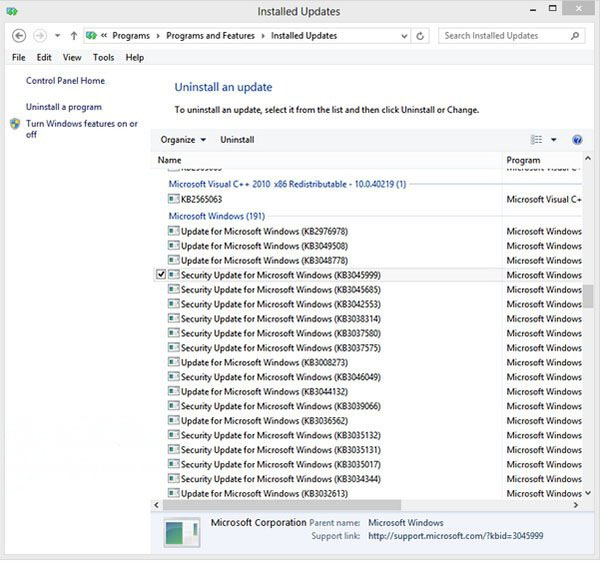
Task: Click the scroll down arrow
Action: point(588,493)
